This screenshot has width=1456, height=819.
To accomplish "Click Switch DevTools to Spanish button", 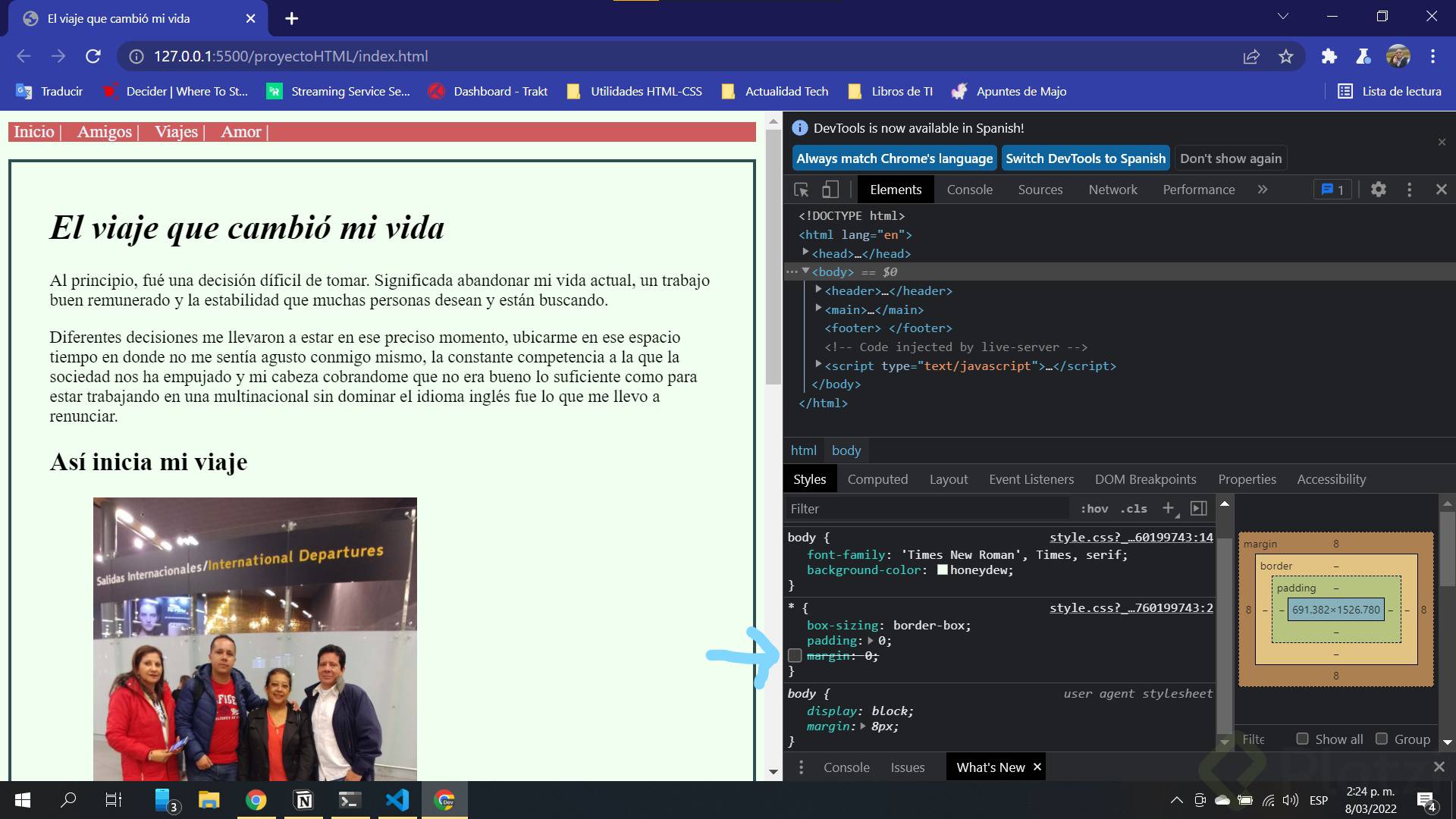I will [x=1085, y=158].
